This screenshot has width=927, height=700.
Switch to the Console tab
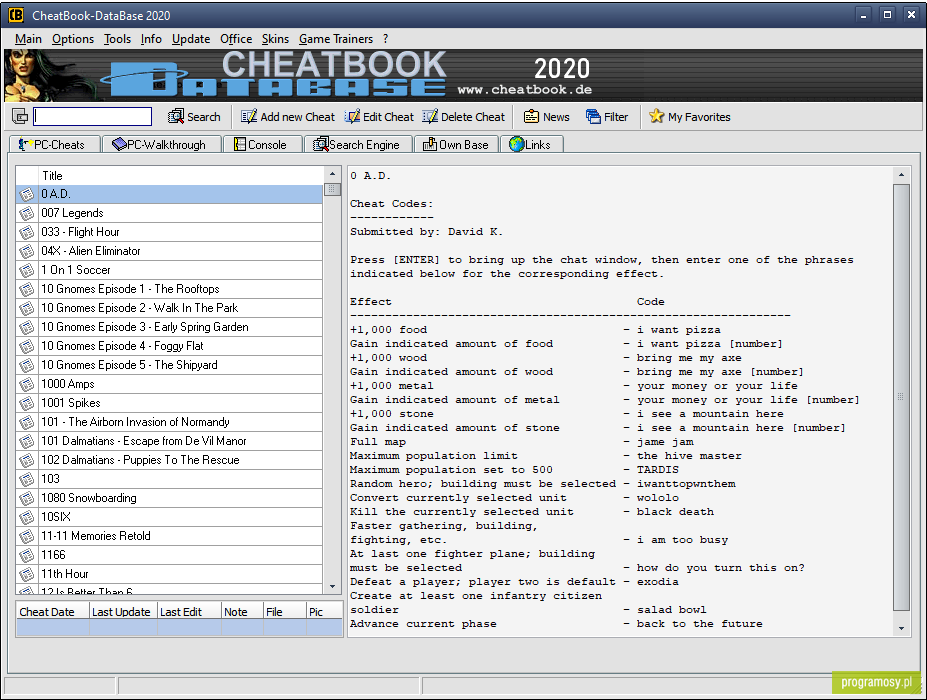coord(262,144)
